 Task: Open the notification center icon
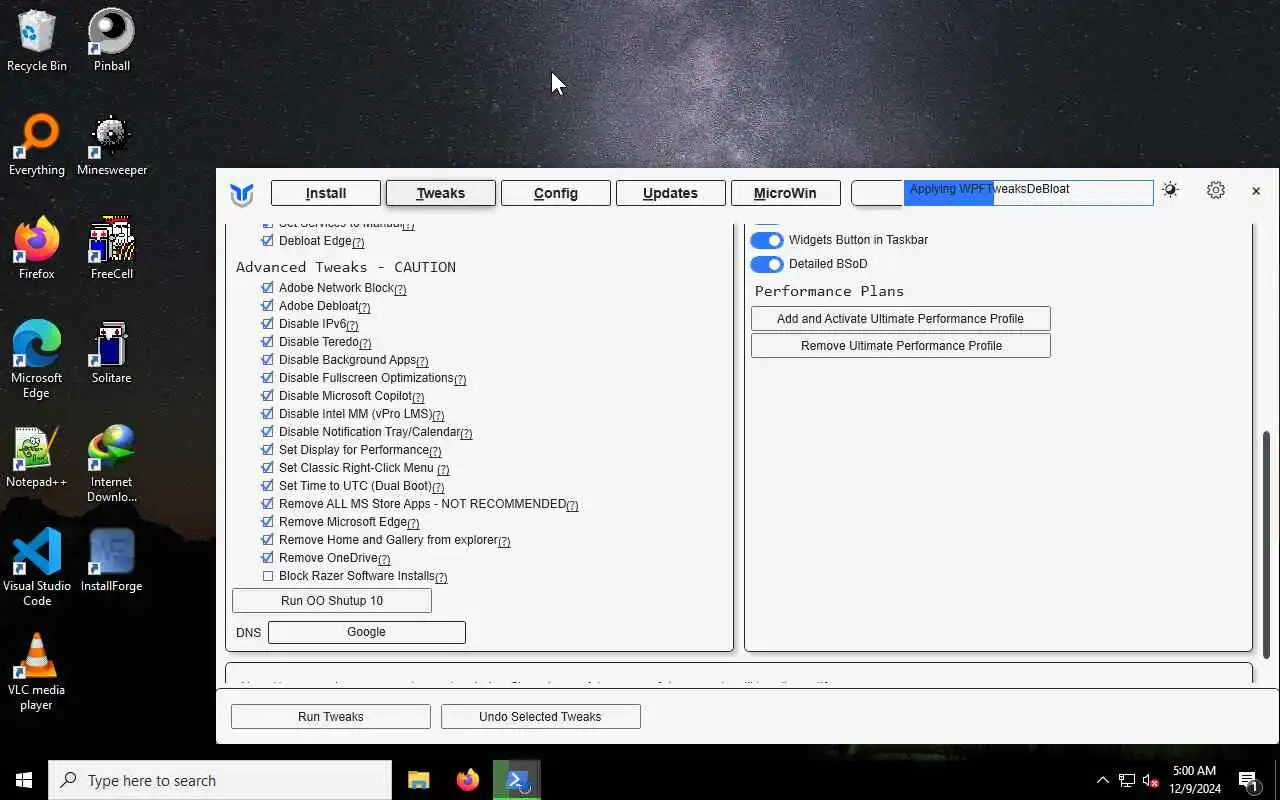(1248, 780)
